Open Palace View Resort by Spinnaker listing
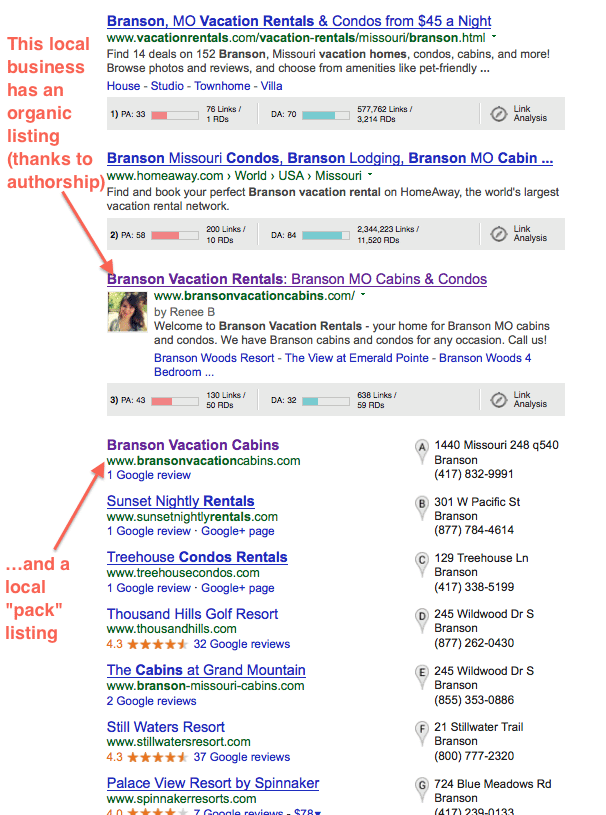The width and height of the screenshot is (606, 815). click(213, 783)
